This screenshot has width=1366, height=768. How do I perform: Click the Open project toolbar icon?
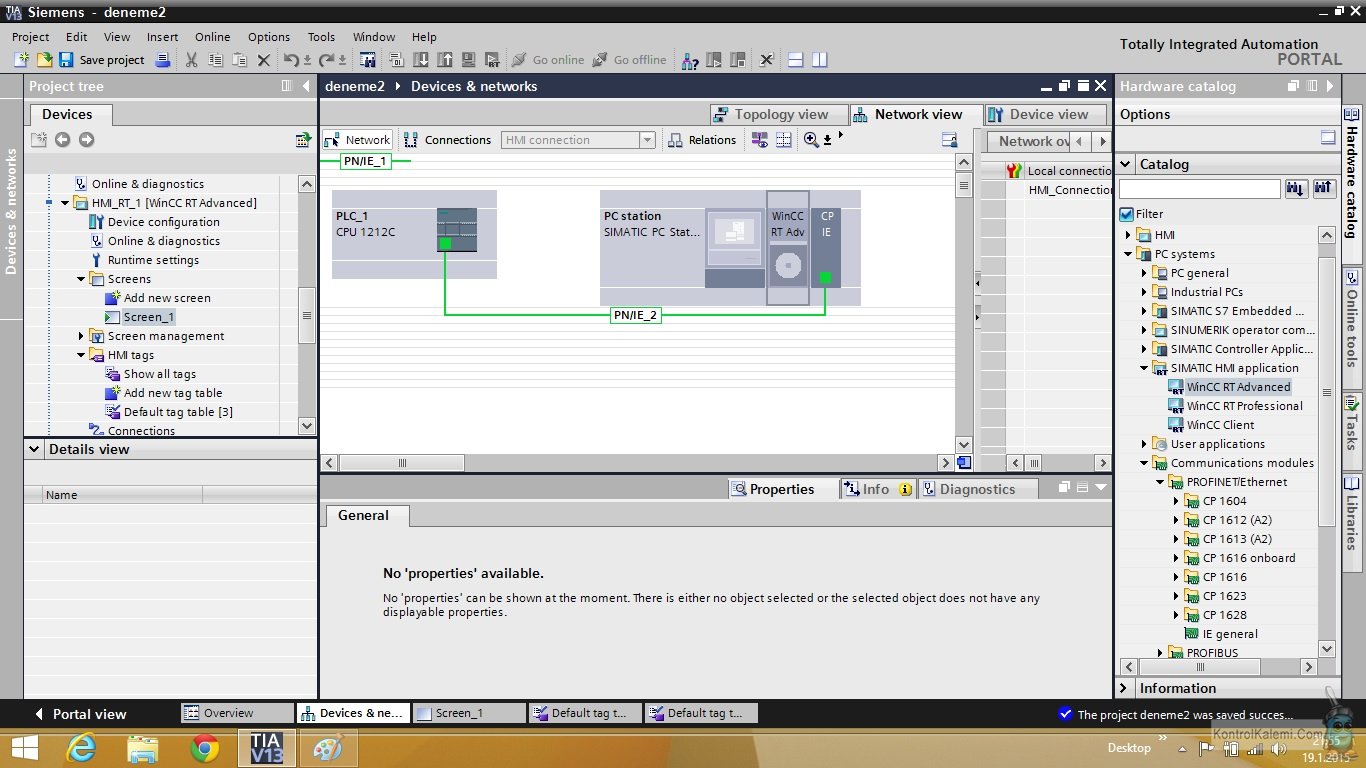pyautogui.click(x=43, y=60)
